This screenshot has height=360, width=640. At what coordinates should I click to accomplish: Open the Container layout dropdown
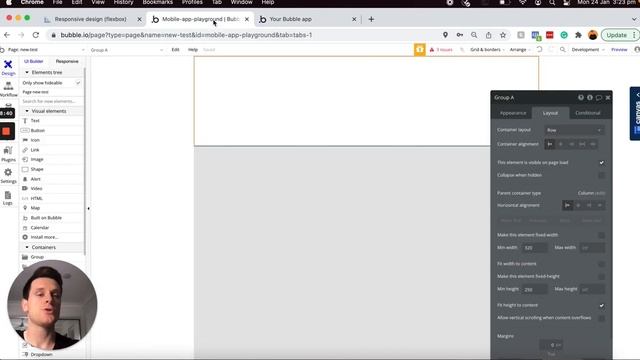pyautogui.click(x=574, y=130)
